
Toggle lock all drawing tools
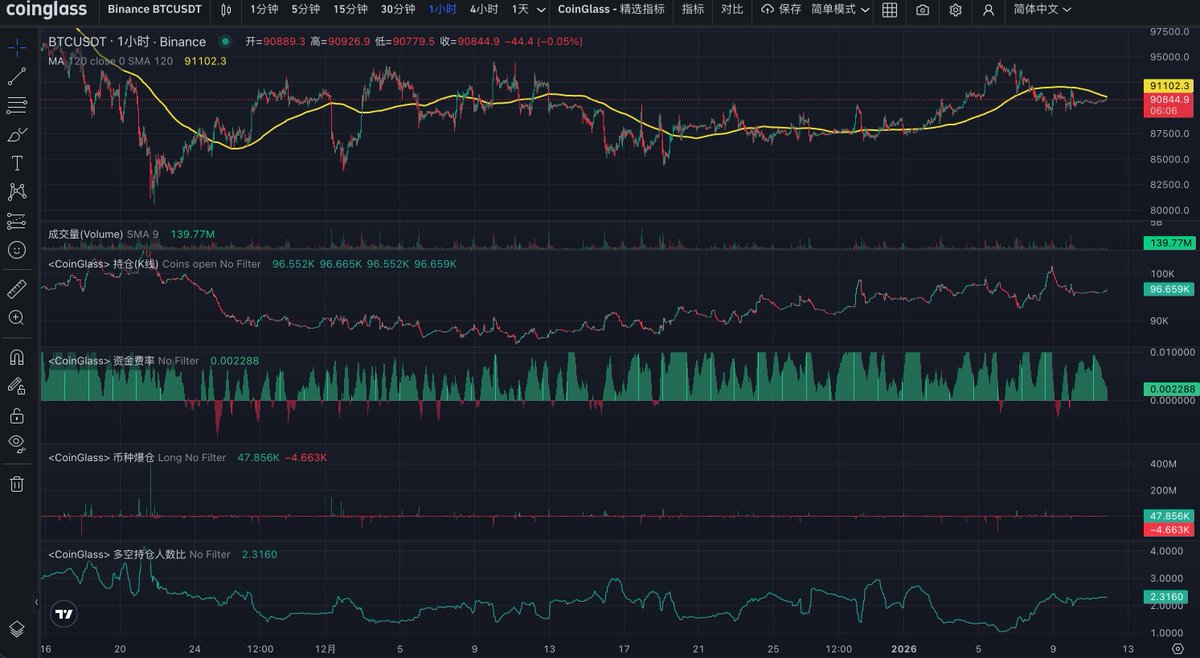pyautogui.click(x=17, y=414)
